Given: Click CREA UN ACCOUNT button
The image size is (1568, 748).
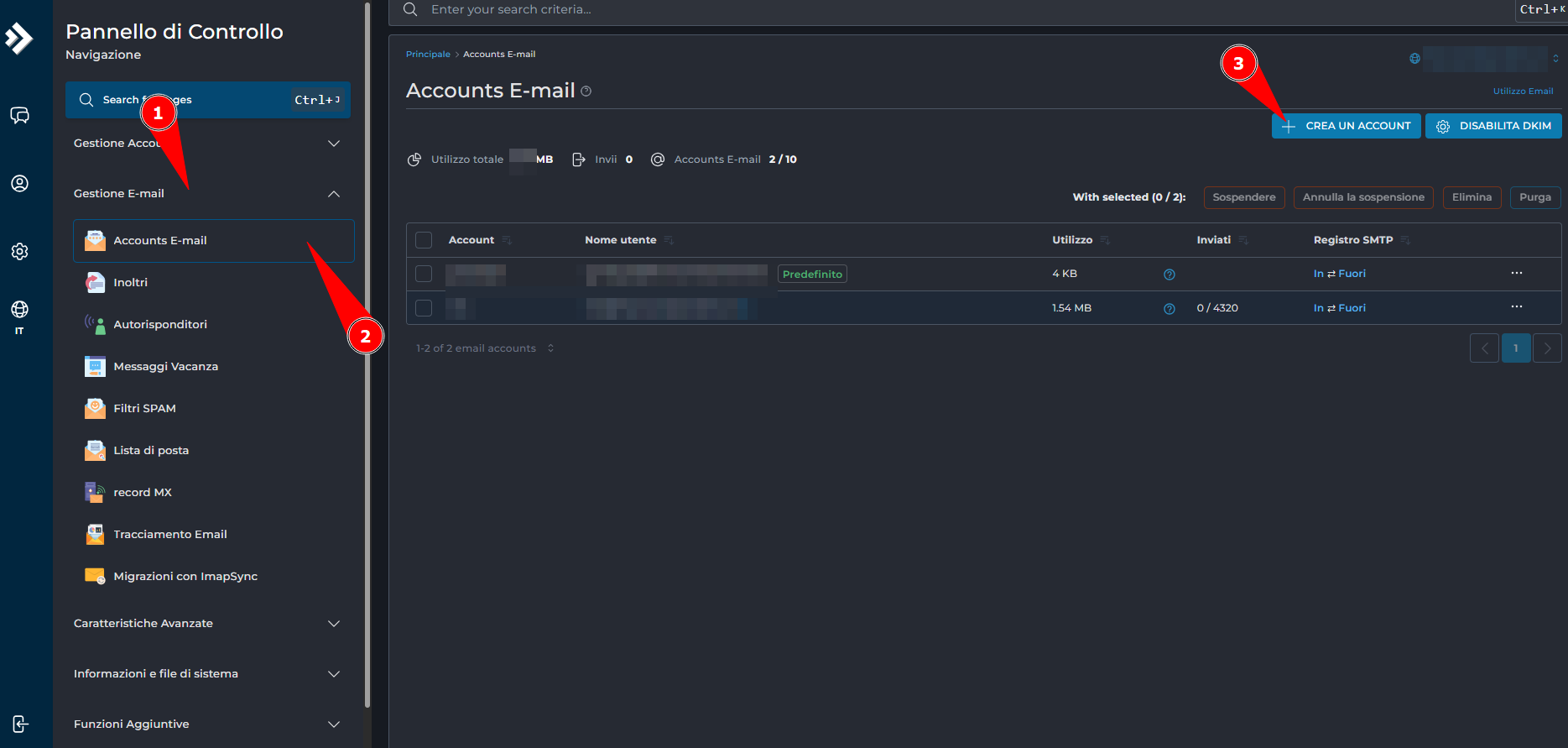Looking at the screenshot, I should (1346, 126).
